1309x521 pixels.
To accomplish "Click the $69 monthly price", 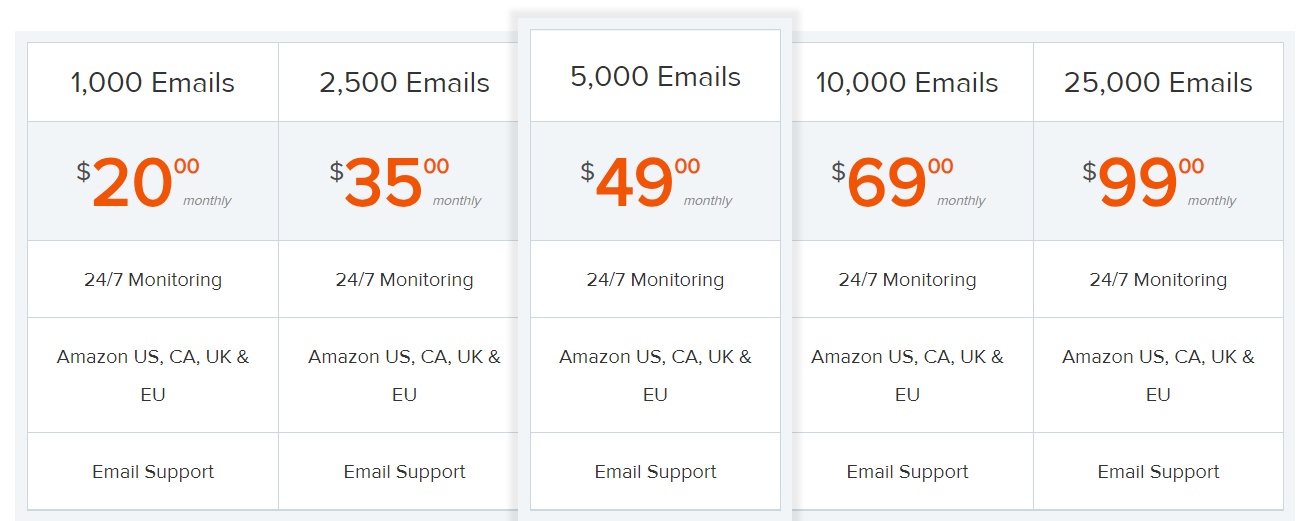I will click(887, 183).
